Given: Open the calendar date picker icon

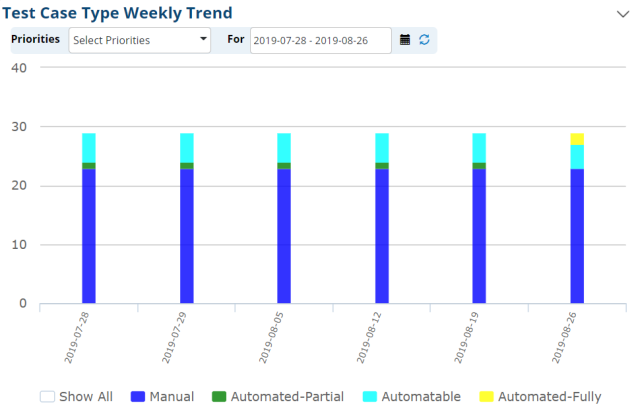Looking at the screenshot, I should [x=404, y=40].
